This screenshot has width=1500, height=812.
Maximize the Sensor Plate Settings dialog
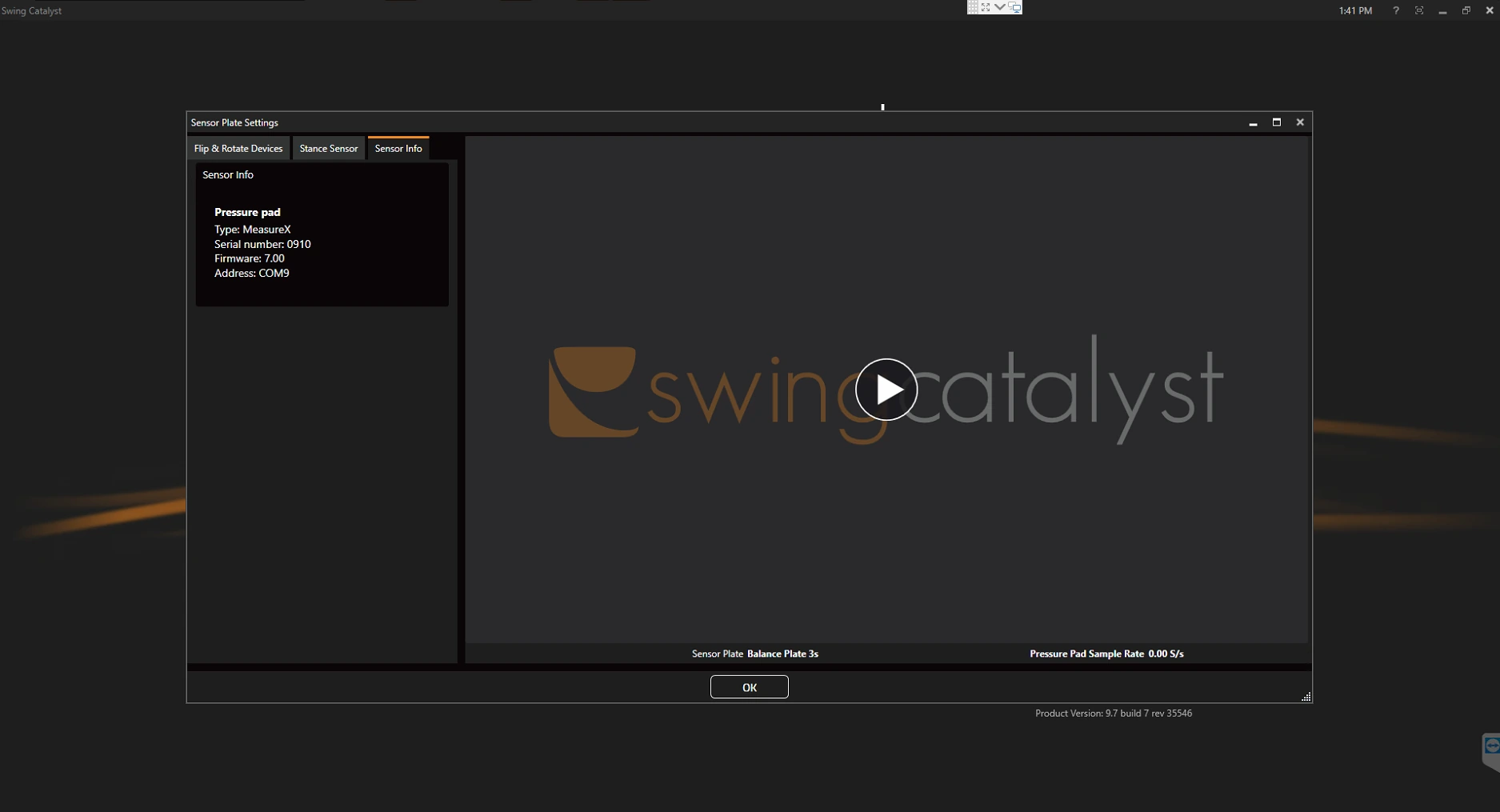[x=1277, y=122]
